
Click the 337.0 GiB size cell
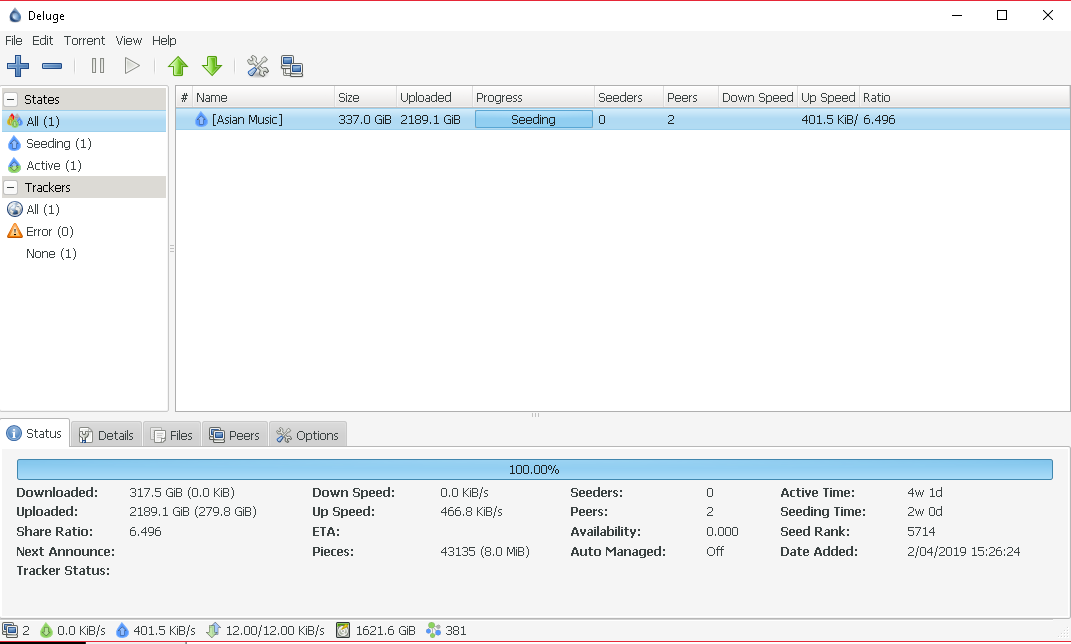(x=365, y=120)
